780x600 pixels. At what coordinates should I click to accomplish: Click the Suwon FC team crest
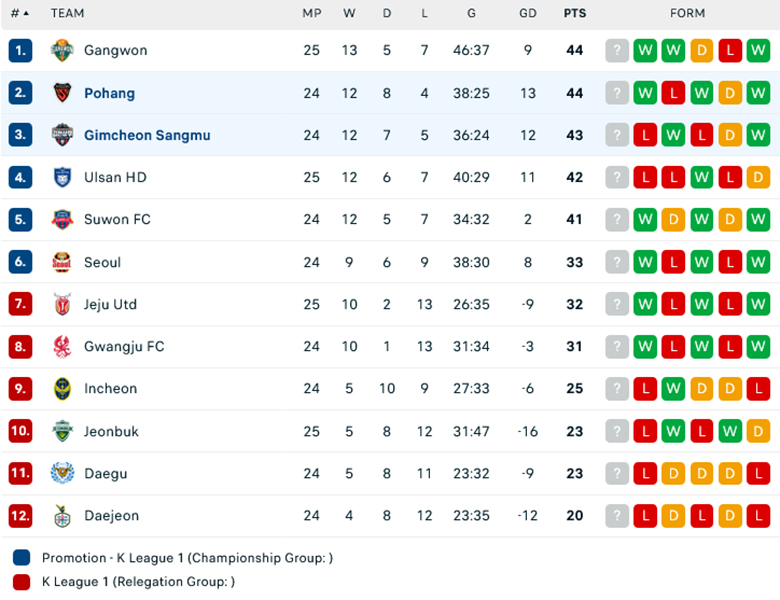(x=62, y=220)
